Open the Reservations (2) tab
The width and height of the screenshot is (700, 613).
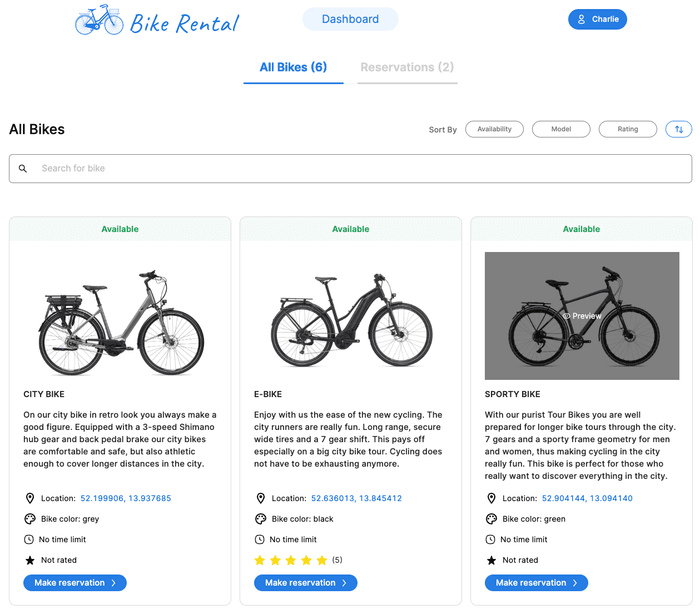click(x=407, y=68)
